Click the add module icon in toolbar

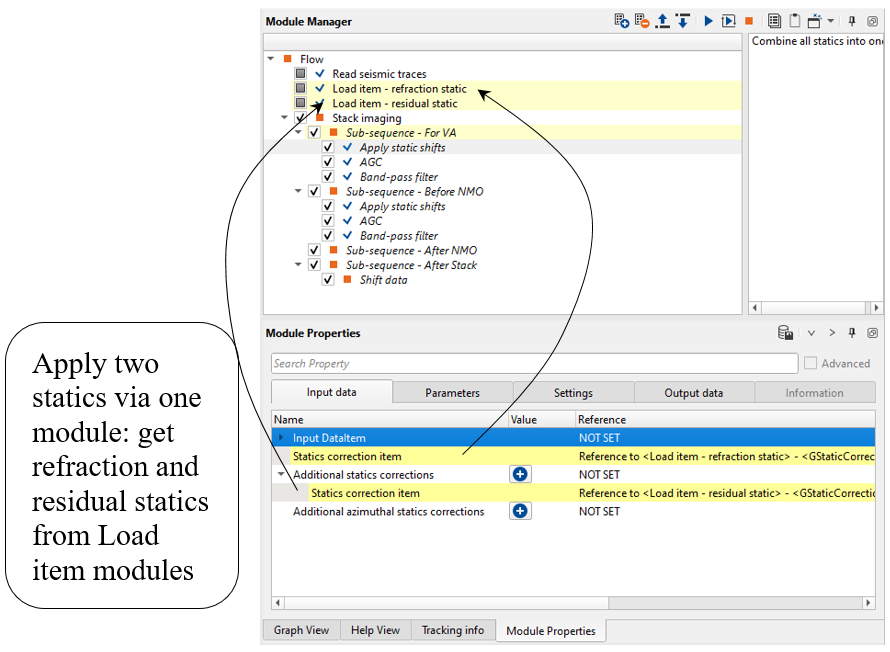[x=621, y=21]
